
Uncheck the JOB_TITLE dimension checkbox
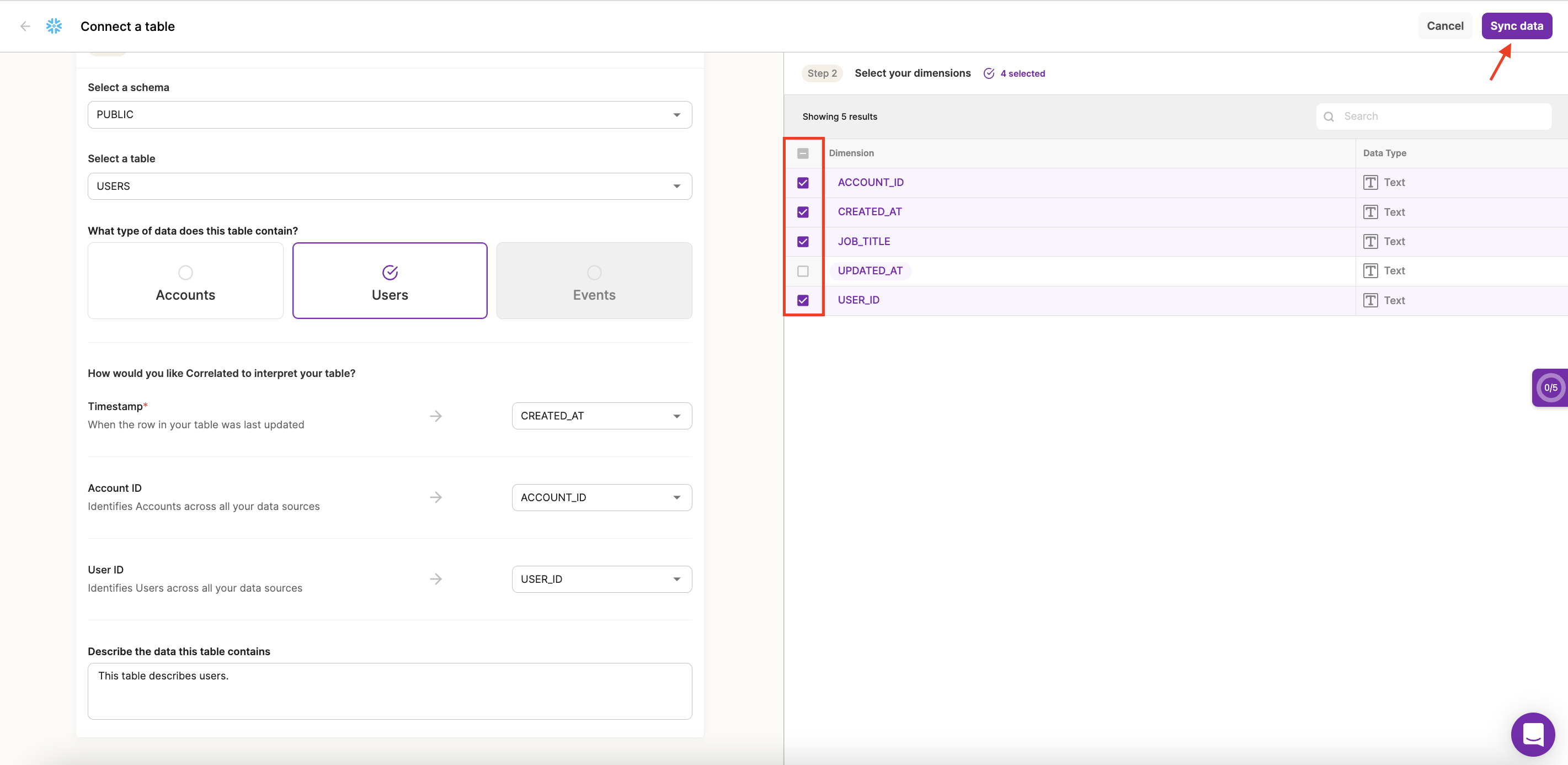coord(803,242)
